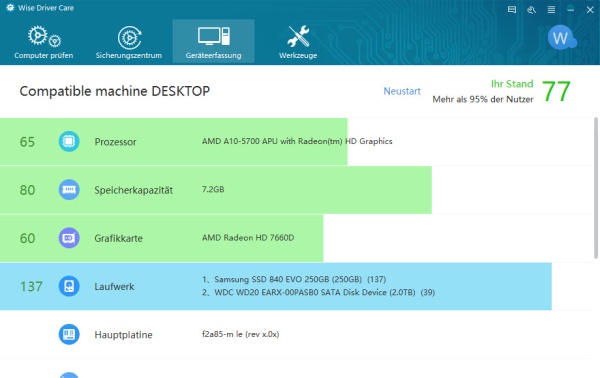Click the Ihr Stand label
This screenshot has width=600, height=378.
(512, 84)
